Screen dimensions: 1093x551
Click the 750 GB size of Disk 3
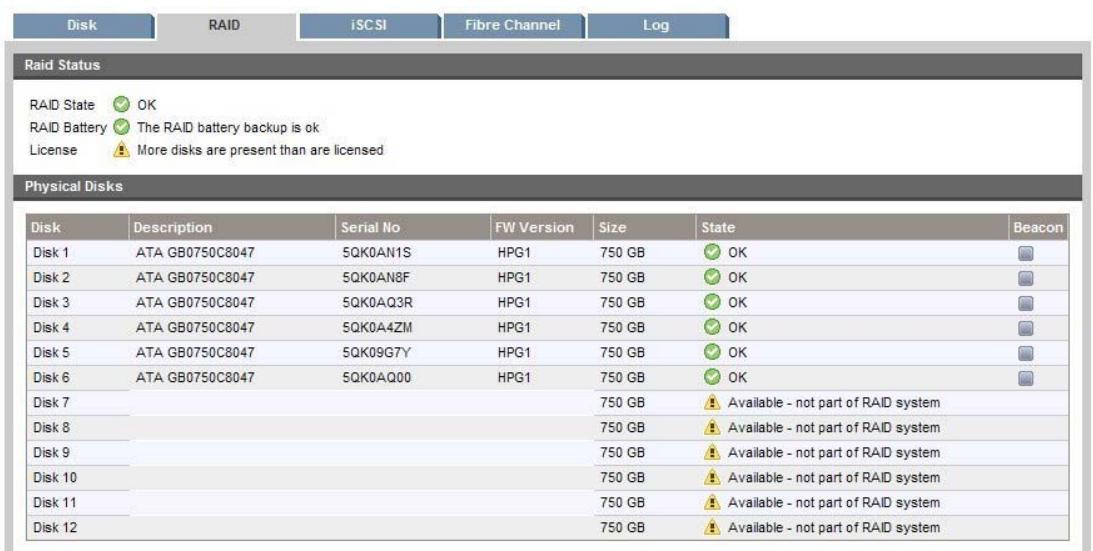point(622,303)
